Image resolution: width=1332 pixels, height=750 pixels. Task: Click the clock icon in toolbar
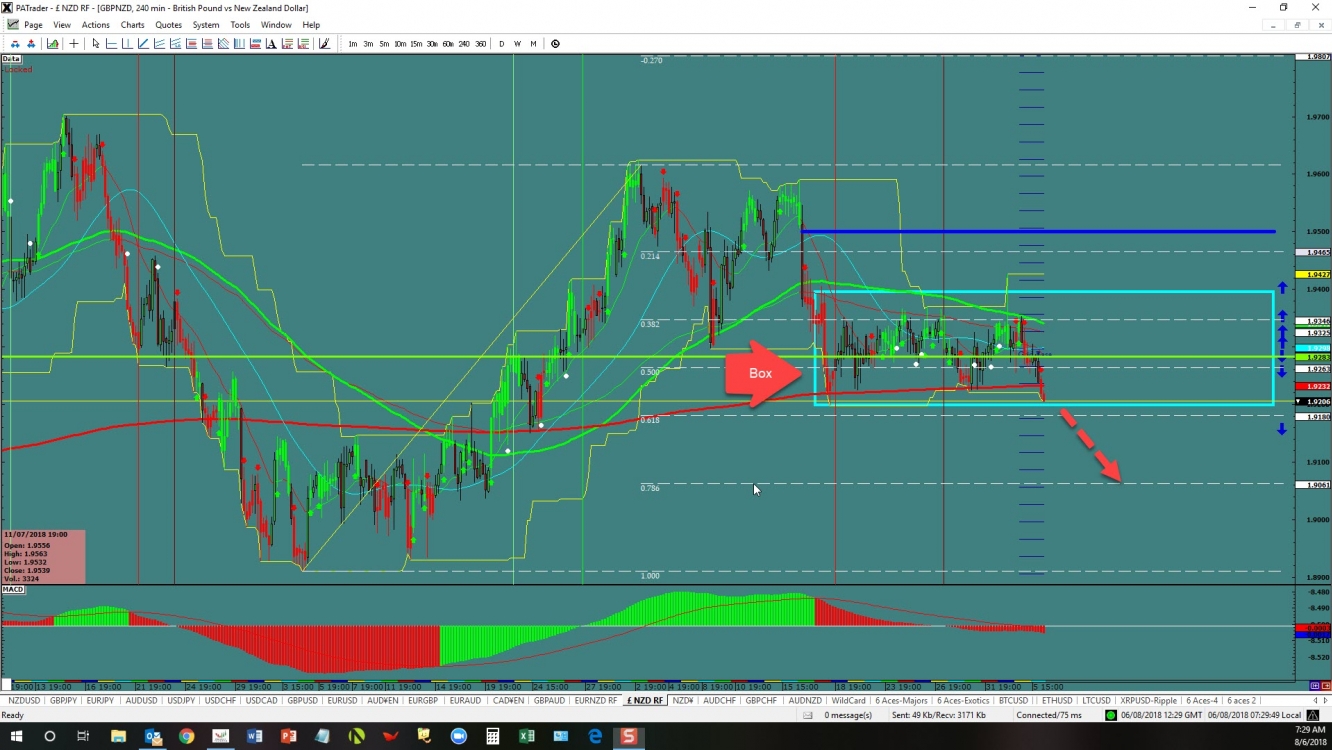[555, 44]
